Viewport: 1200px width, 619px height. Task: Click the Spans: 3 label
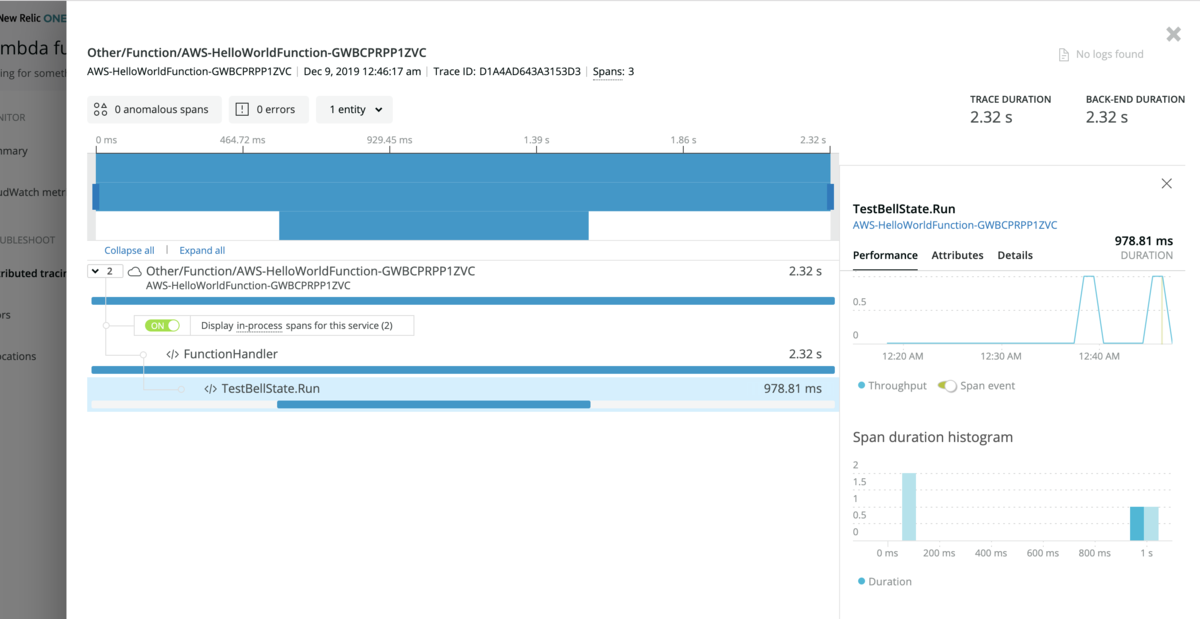pyautogui.click(x=613, y=72)
